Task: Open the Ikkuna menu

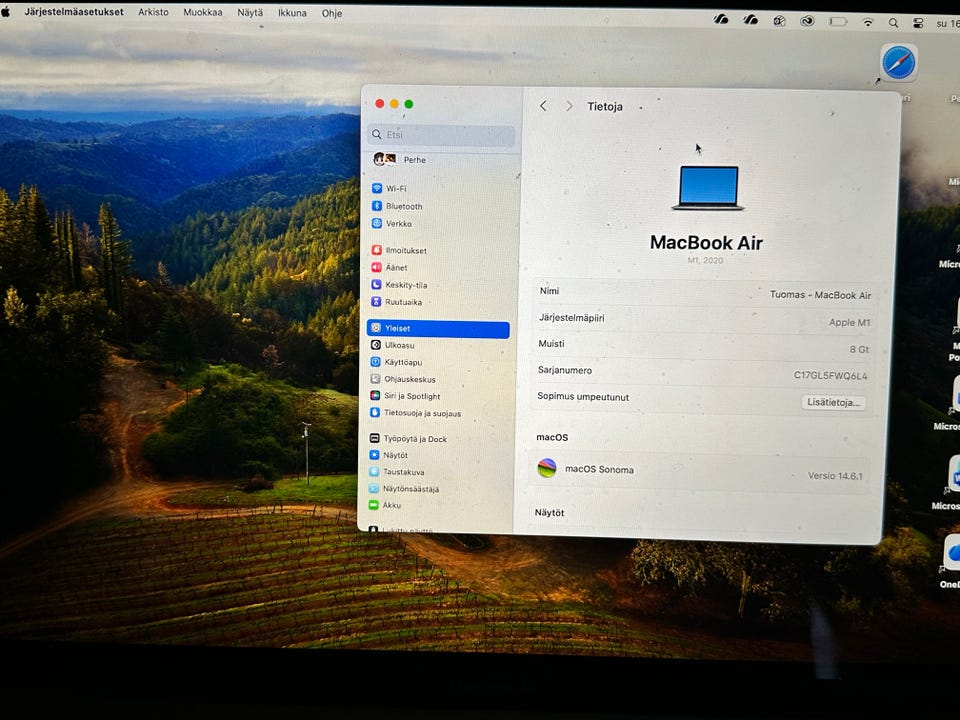Action: coord(292,13)
